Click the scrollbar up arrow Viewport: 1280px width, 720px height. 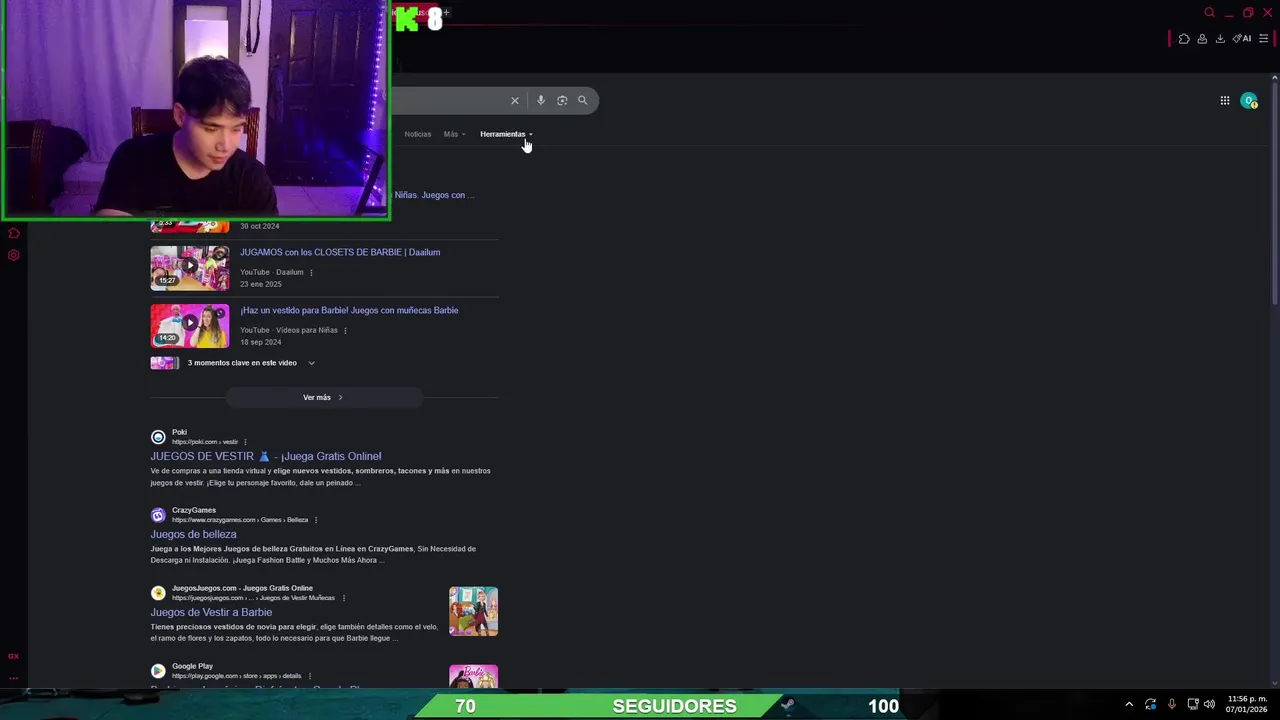(x=1274, y=78)
